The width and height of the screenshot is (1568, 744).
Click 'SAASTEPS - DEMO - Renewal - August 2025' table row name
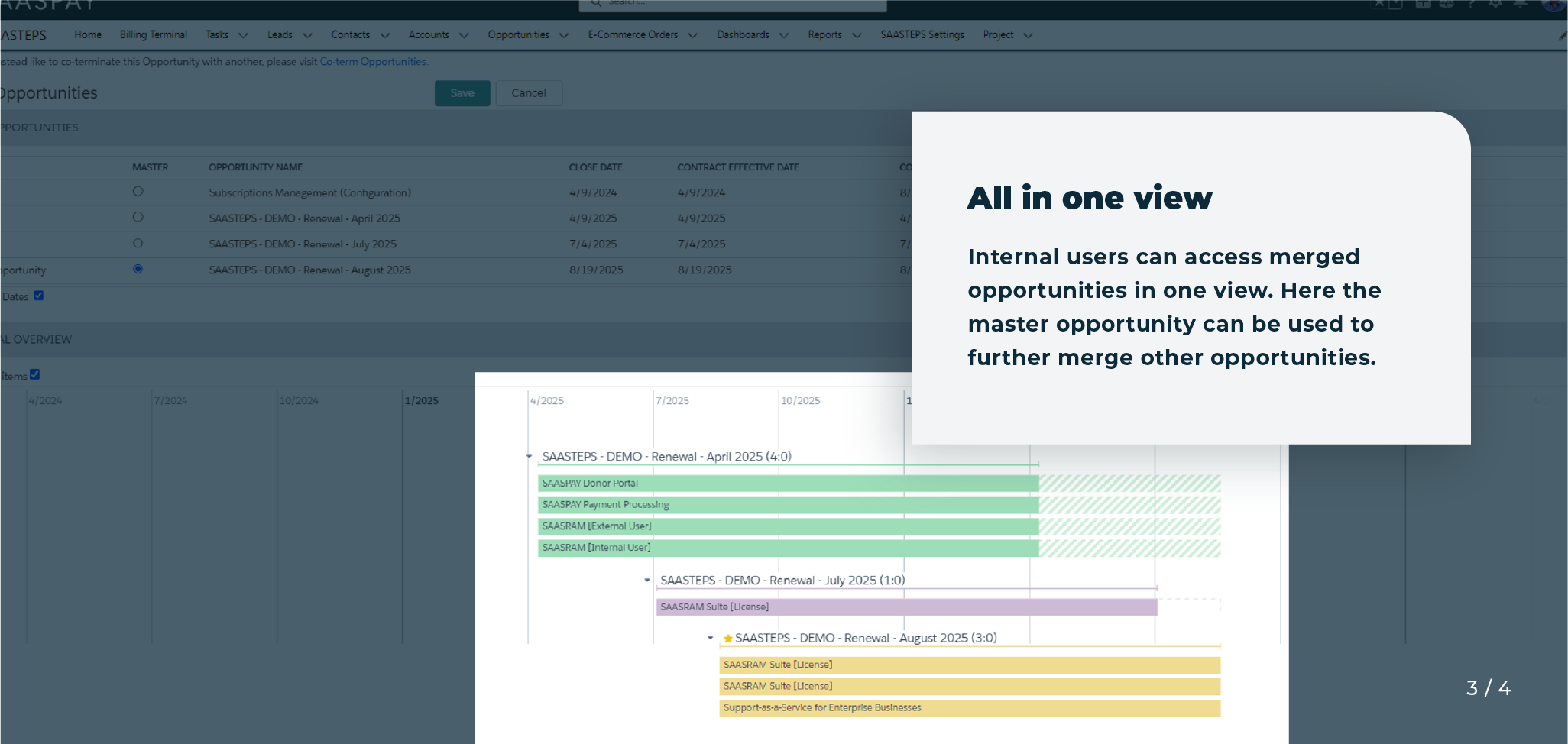click(310, 270)
